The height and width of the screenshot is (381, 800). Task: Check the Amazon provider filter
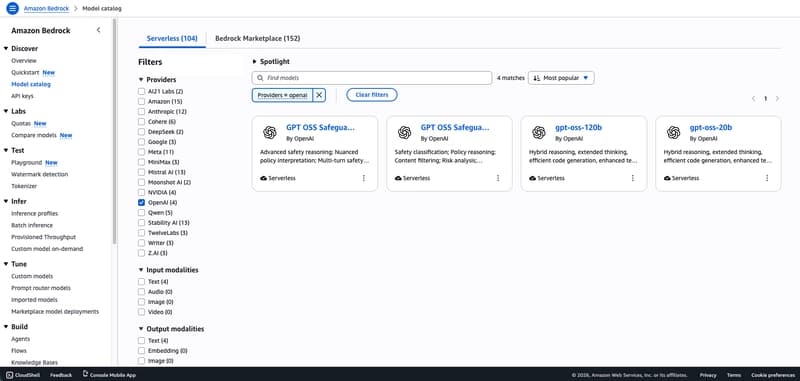tap(141, 101)
